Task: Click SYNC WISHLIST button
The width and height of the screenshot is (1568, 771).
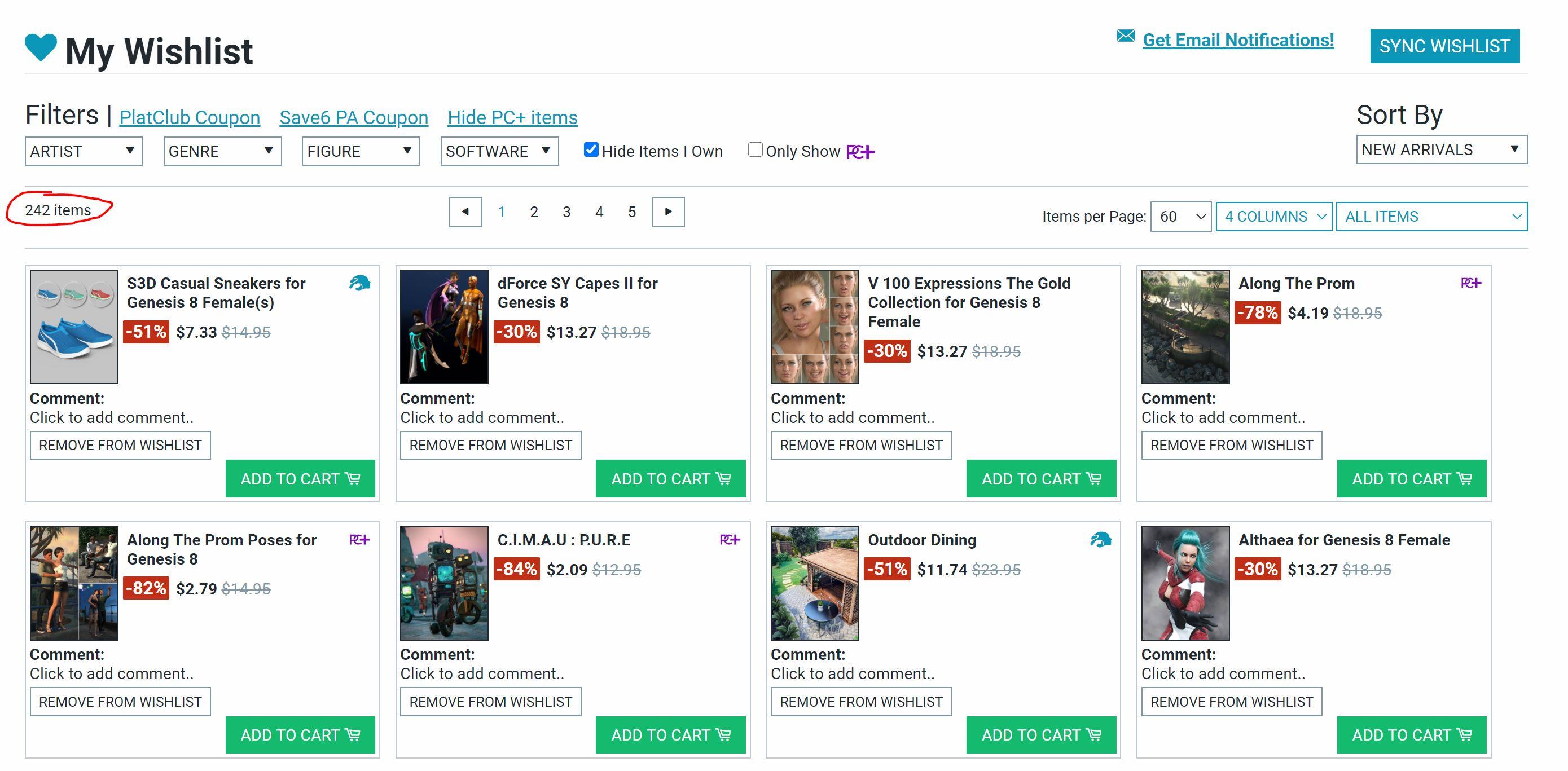Action: point(1444,46)
